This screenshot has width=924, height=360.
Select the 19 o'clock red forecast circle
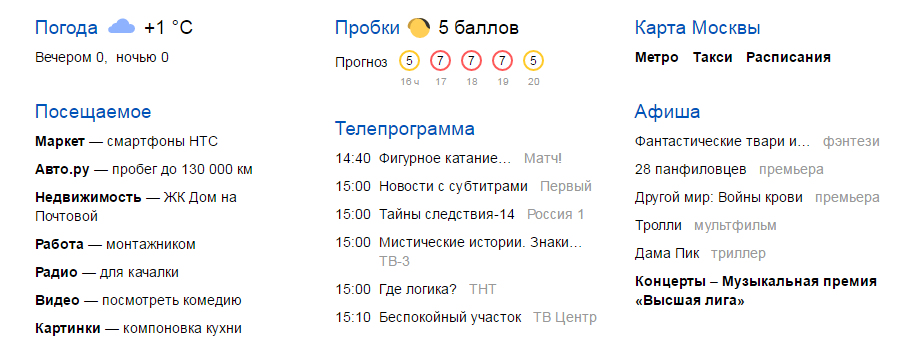(502, 60)
